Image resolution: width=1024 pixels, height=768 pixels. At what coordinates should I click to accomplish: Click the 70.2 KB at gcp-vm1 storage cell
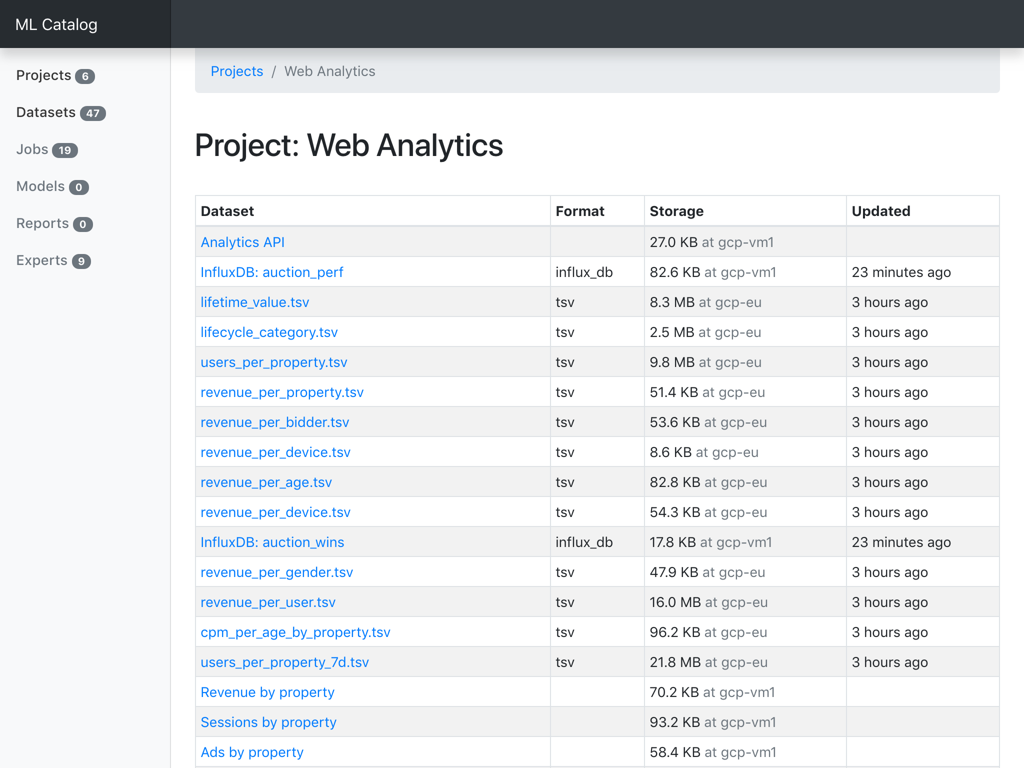tap(745, 693)
